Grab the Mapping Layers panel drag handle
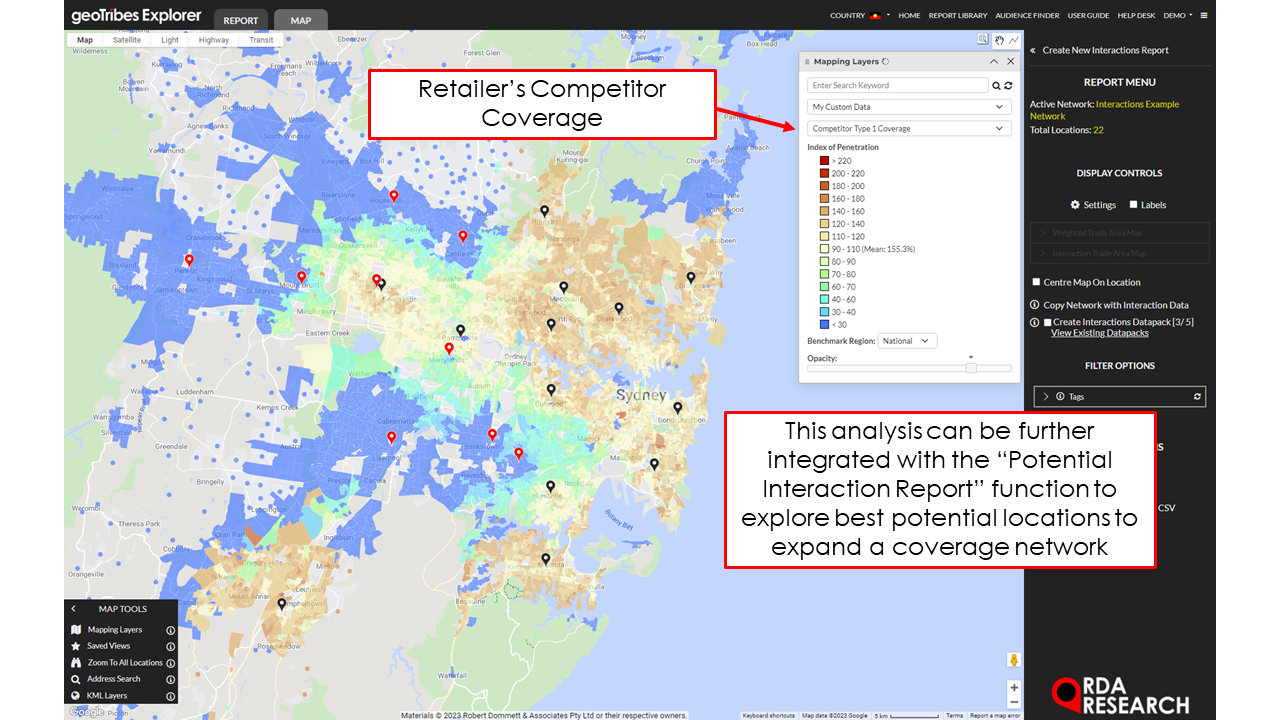The image size is (1280, 720). [x=806, y=61]
